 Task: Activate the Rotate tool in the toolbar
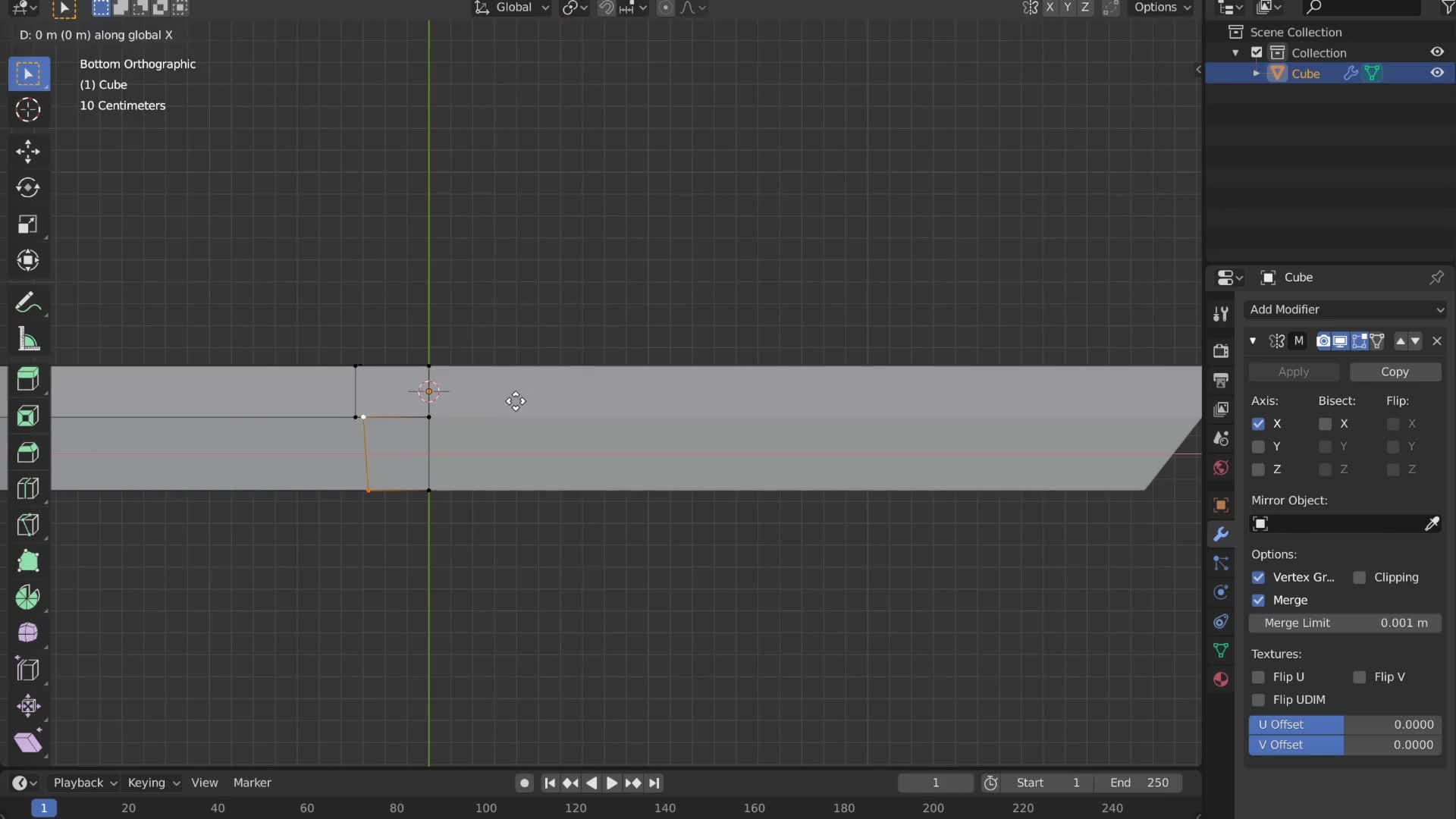pyautogui.click(x=28, y=188)
